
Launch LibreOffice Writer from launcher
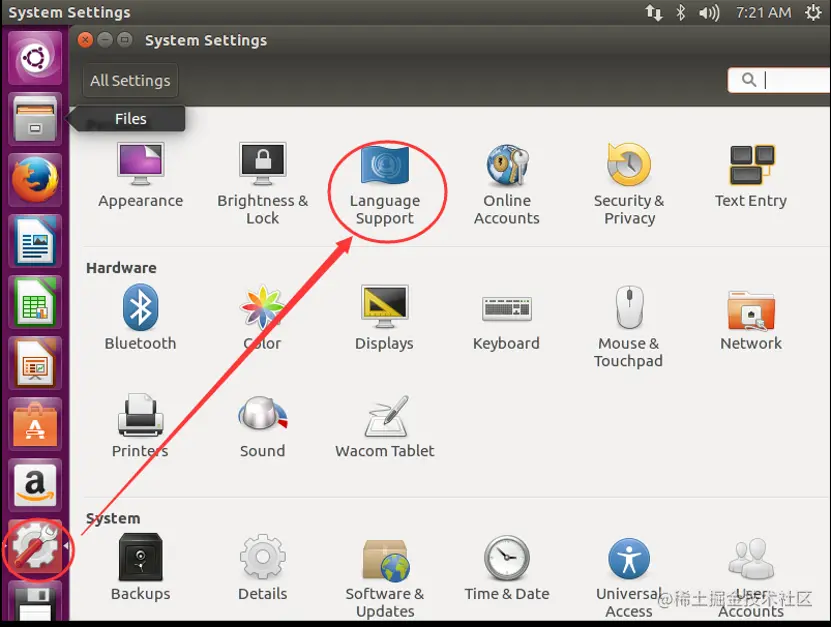36,241
